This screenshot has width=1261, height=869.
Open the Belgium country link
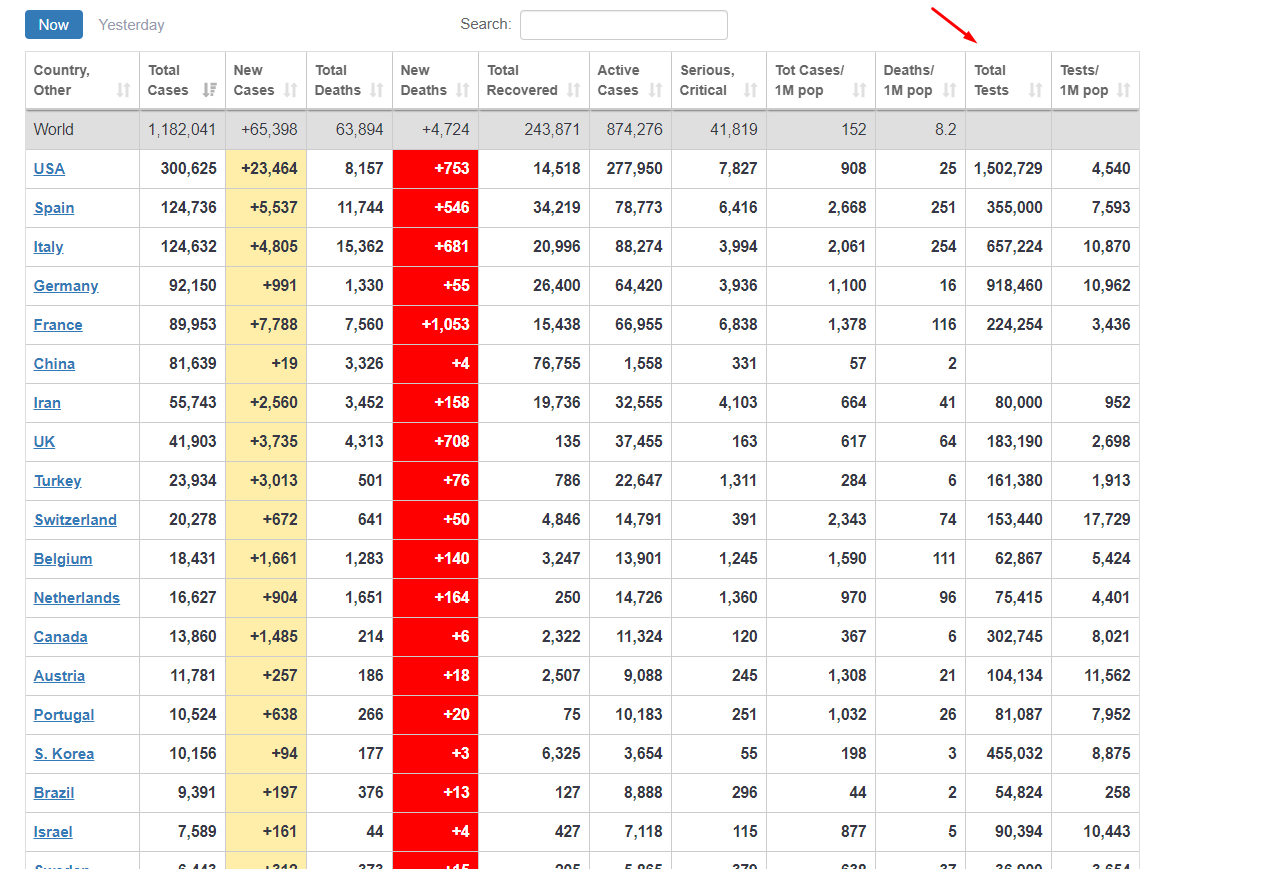(63, 558)
